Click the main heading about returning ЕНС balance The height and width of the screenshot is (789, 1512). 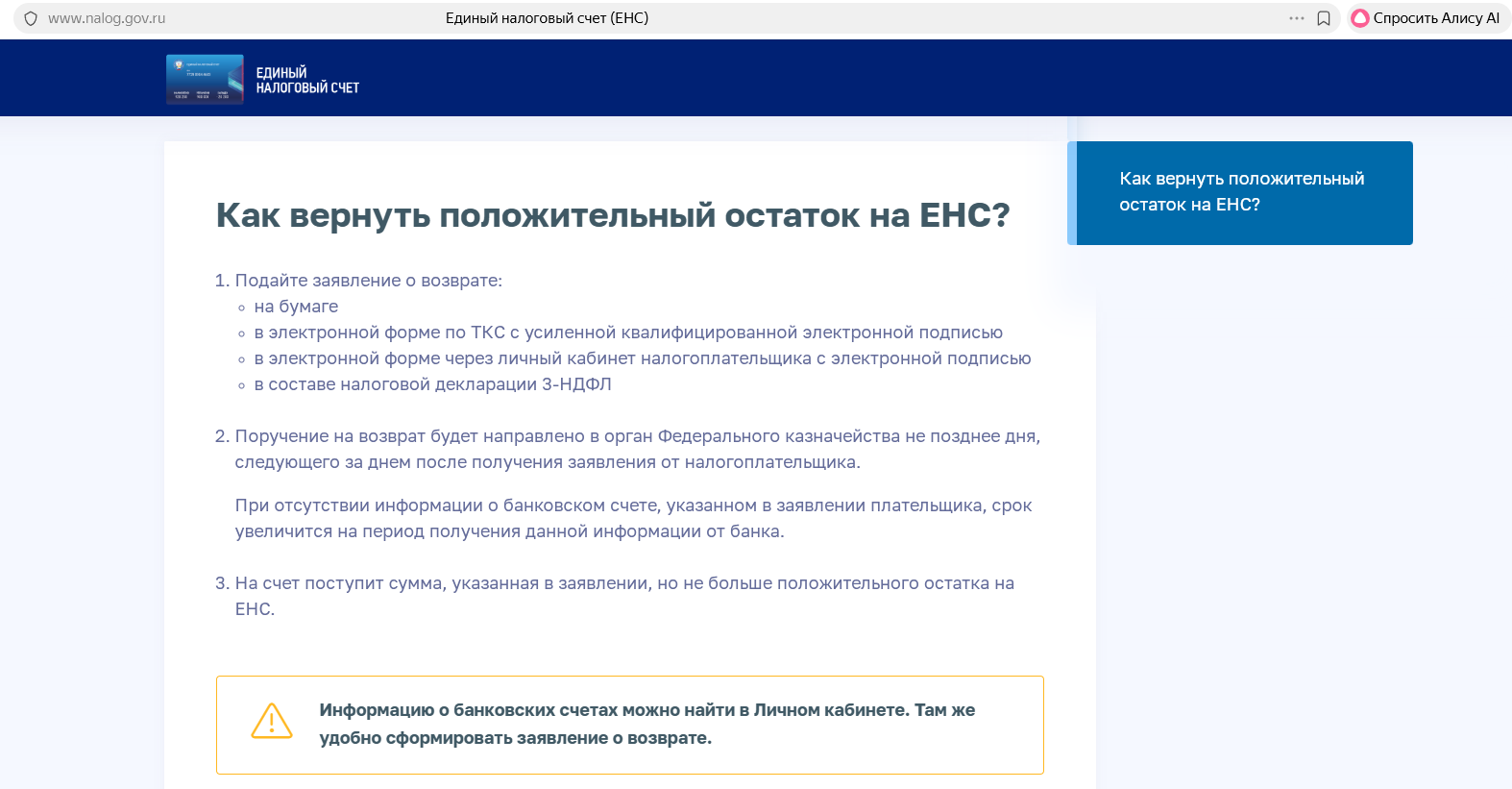tap(612, 215)
